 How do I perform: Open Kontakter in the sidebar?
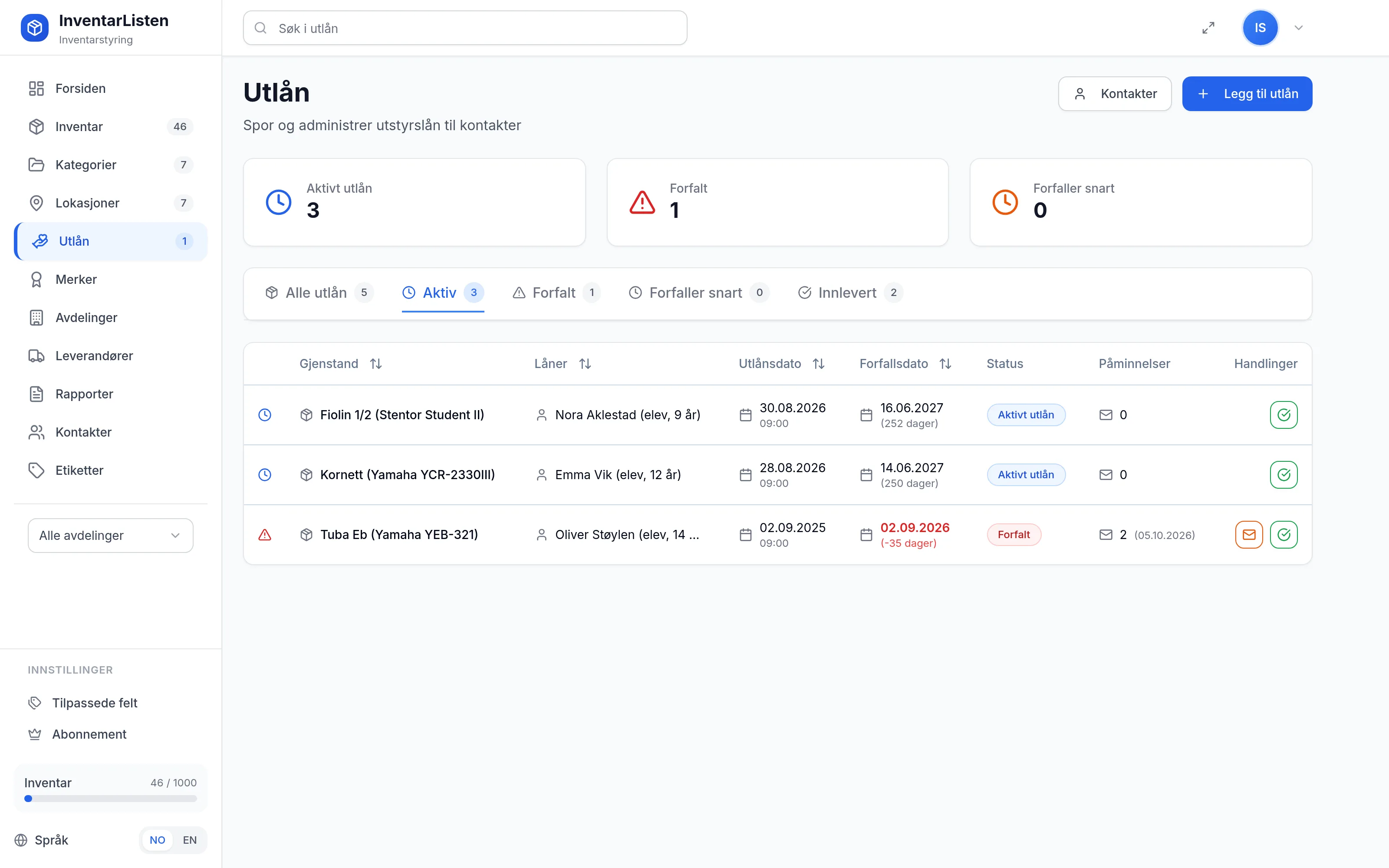click(x=110, y=432)
